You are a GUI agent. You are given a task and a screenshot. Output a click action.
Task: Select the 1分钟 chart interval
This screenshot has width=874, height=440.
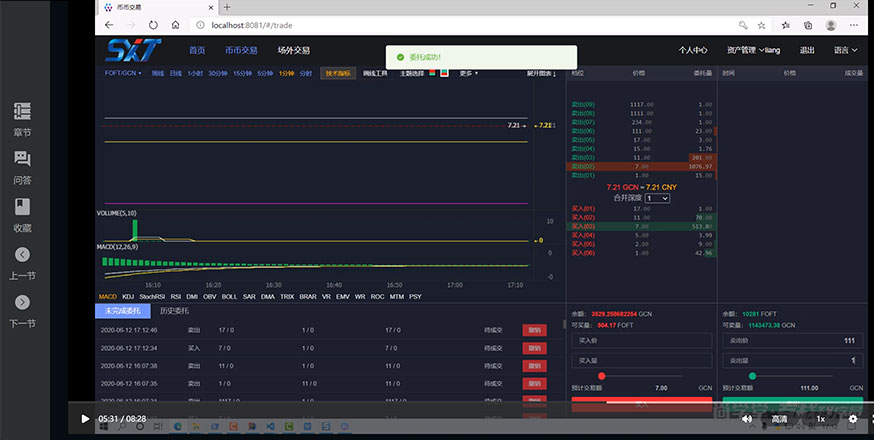coord(286,73)
